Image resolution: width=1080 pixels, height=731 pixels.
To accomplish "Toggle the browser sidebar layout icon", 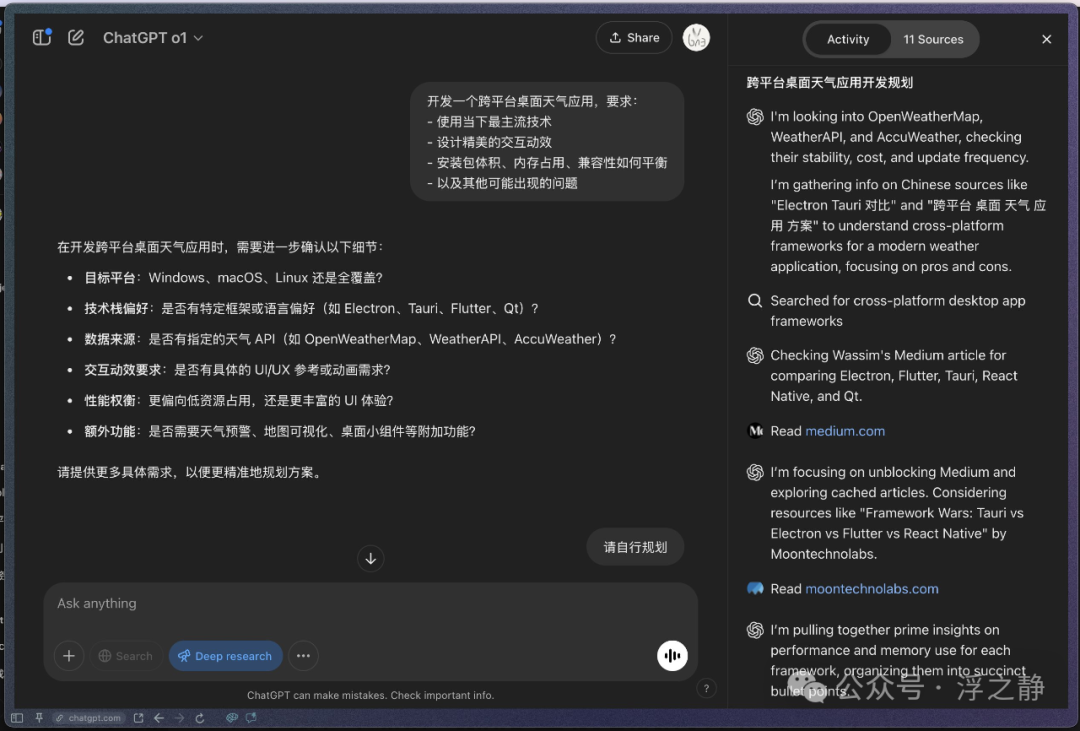I will click(x=17, y=718).
